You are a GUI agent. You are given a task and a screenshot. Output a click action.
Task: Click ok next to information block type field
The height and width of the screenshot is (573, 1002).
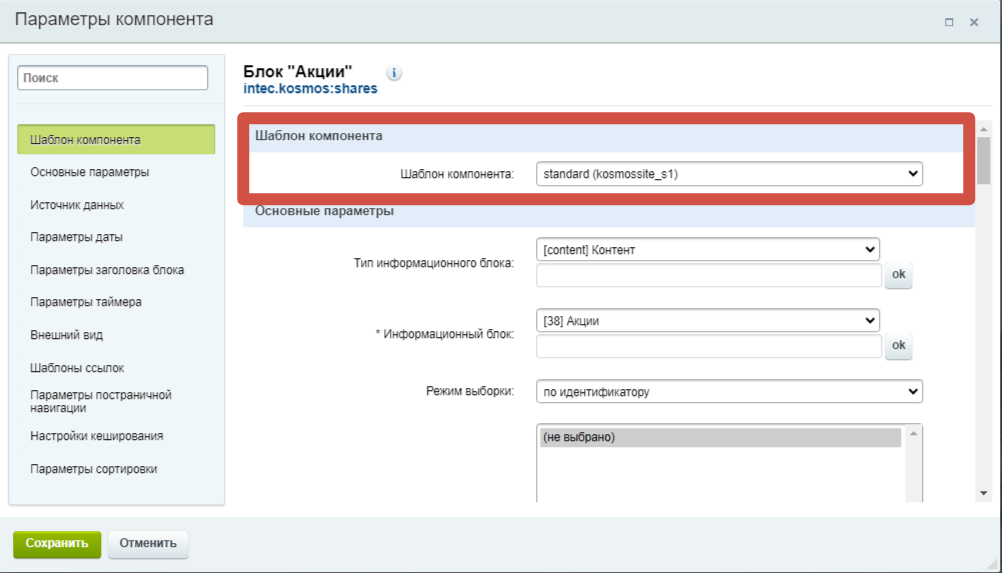[x=898, y=275]
